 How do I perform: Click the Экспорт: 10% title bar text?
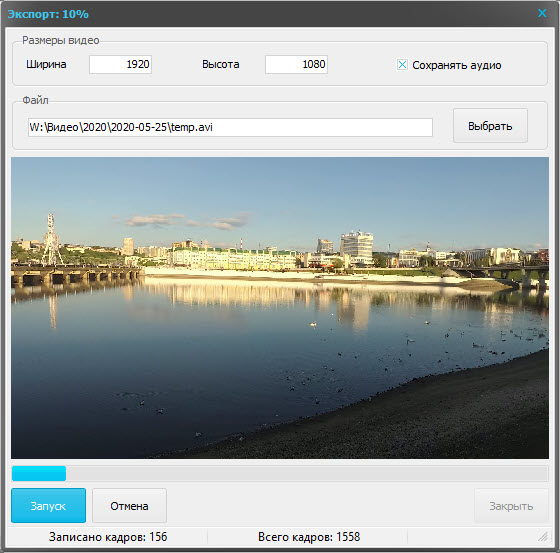[48, 14]
